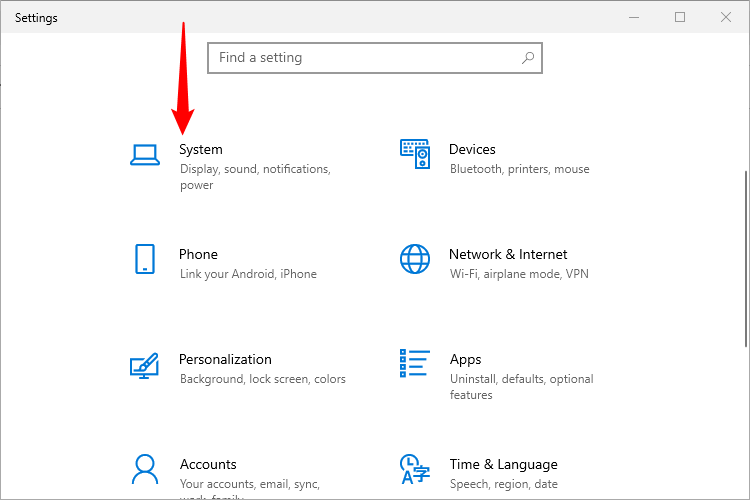Open the Devices keyboard and speaker icon
The height and width of the screenshot is (500, 750).
click(415, 154)
